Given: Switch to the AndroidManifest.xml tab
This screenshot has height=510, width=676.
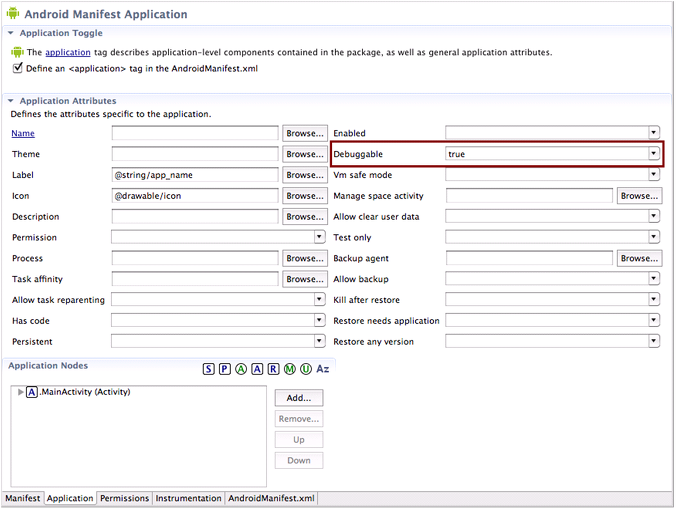Looking at the screenshot, I should point(271,499).
